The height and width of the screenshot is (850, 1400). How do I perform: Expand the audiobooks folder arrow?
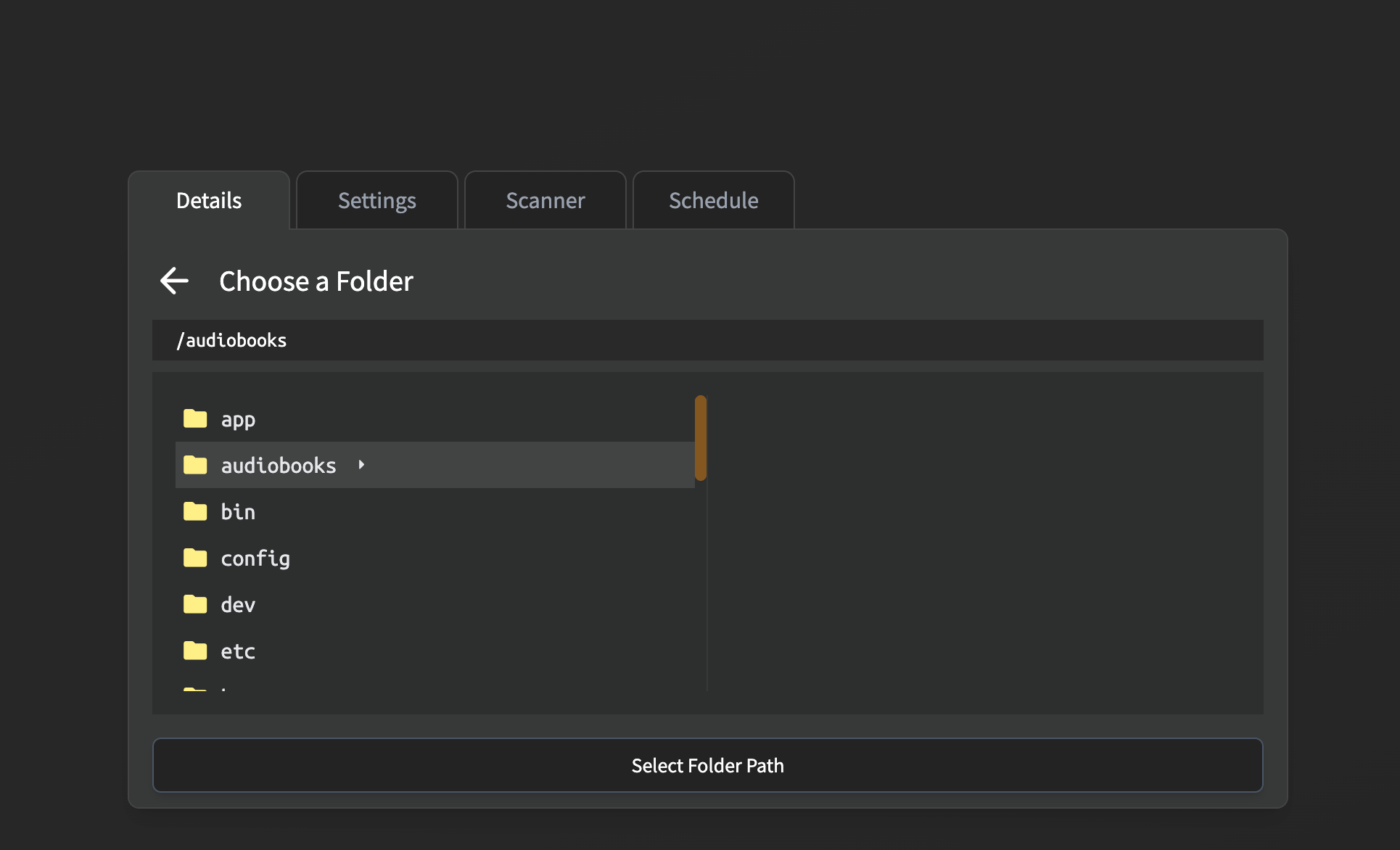[361, 465]
